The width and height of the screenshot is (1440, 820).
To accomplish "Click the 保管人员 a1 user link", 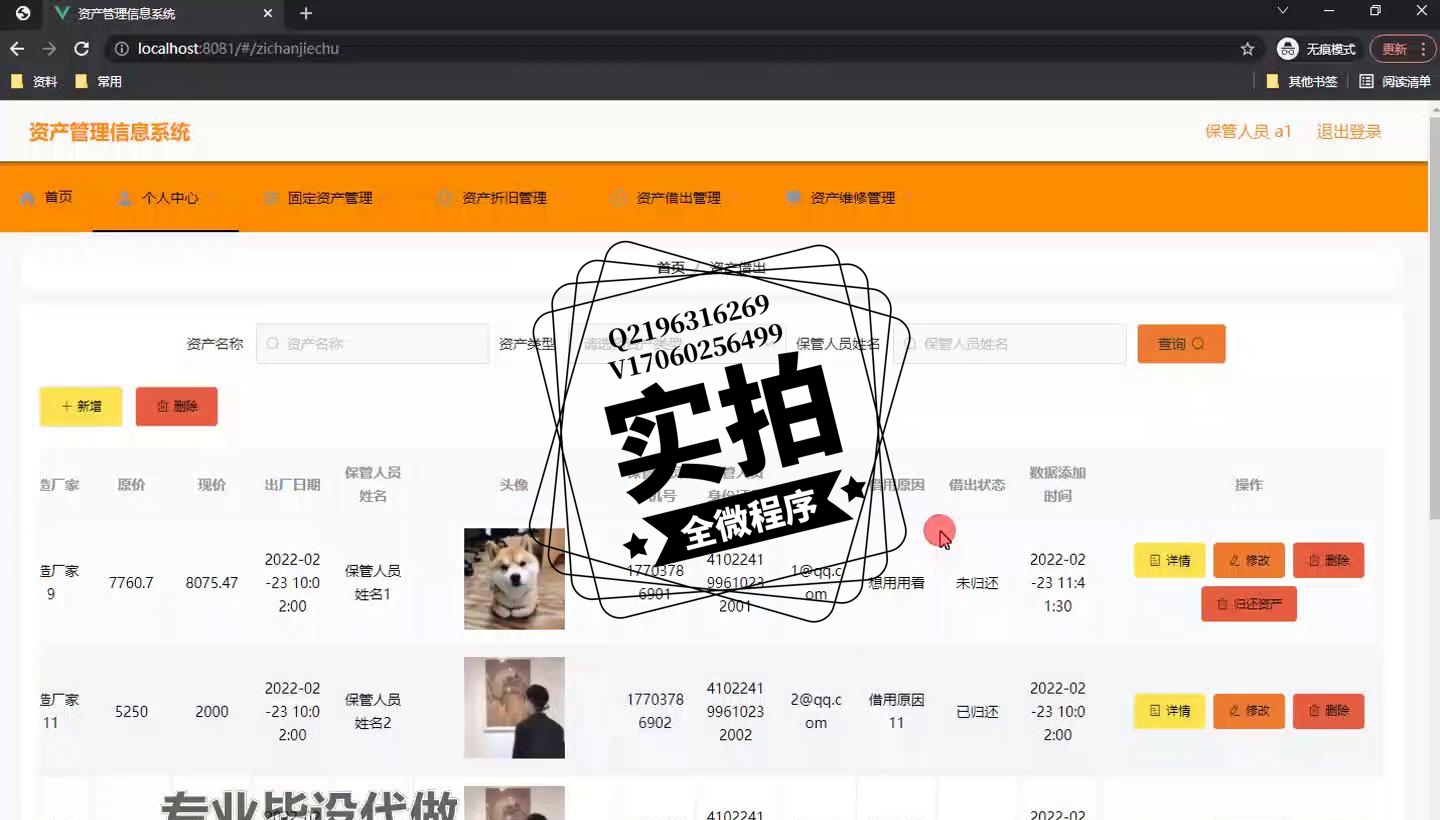I will pyautogui.click(x=1249, y=132).
